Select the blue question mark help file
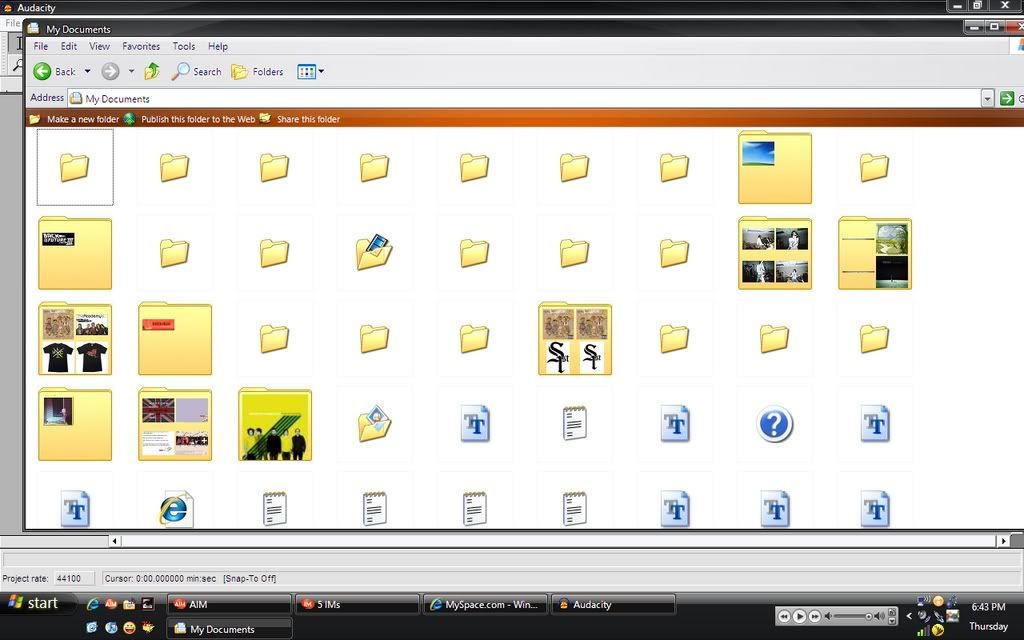 (x=775, y=424)
